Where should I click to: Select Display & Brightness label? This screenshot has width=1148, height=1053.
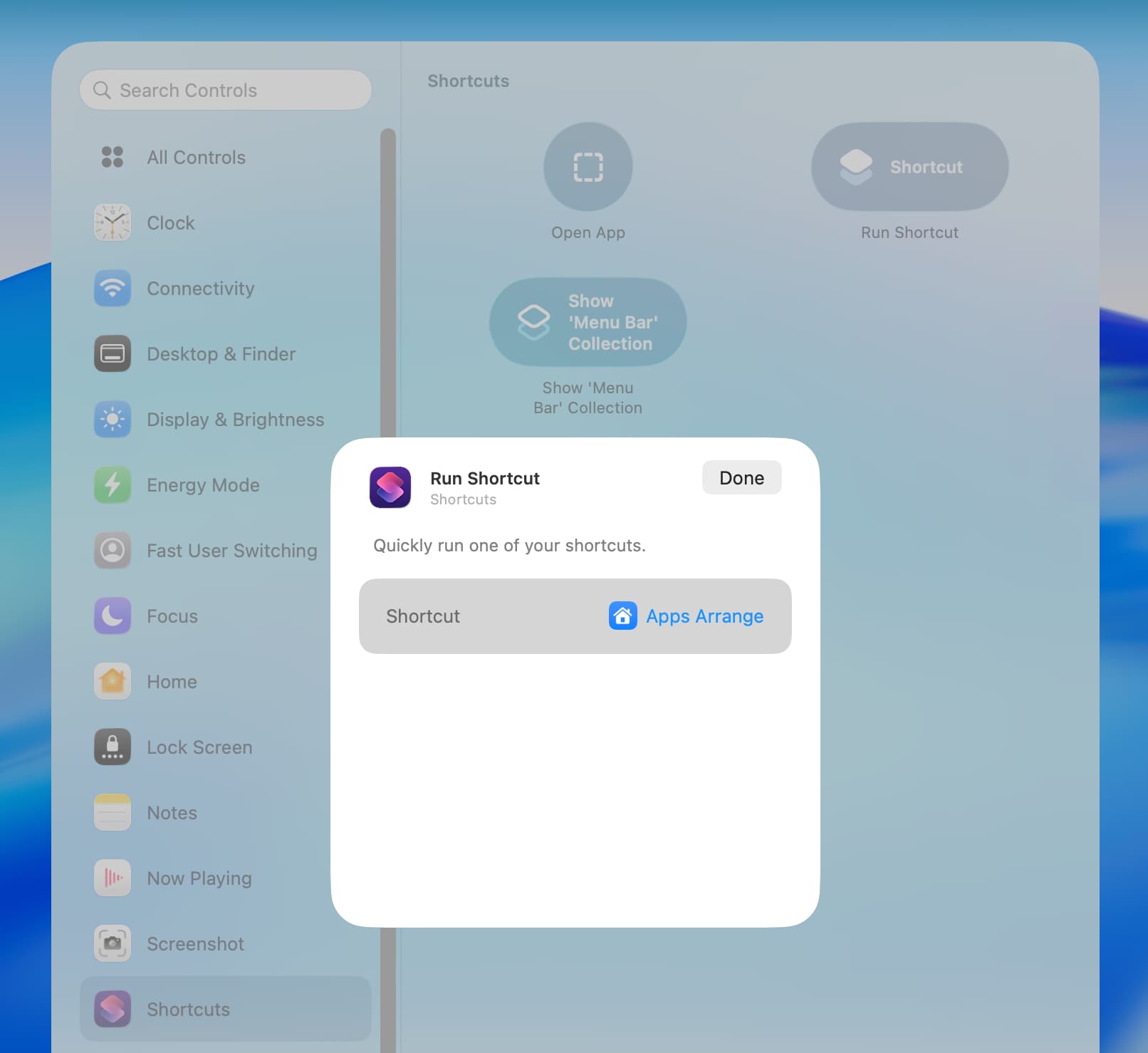(235, 420)
